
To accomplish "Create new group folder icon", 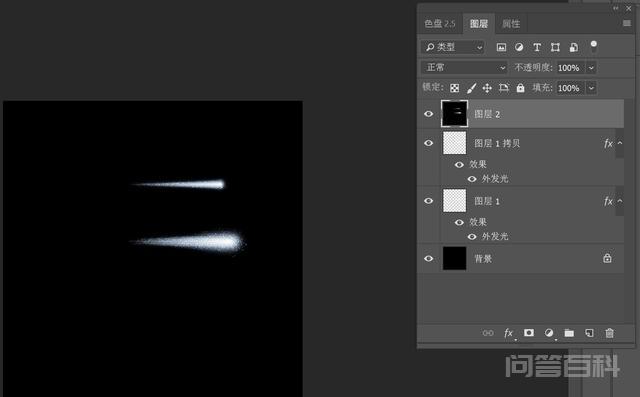I will tap(569, 333).
